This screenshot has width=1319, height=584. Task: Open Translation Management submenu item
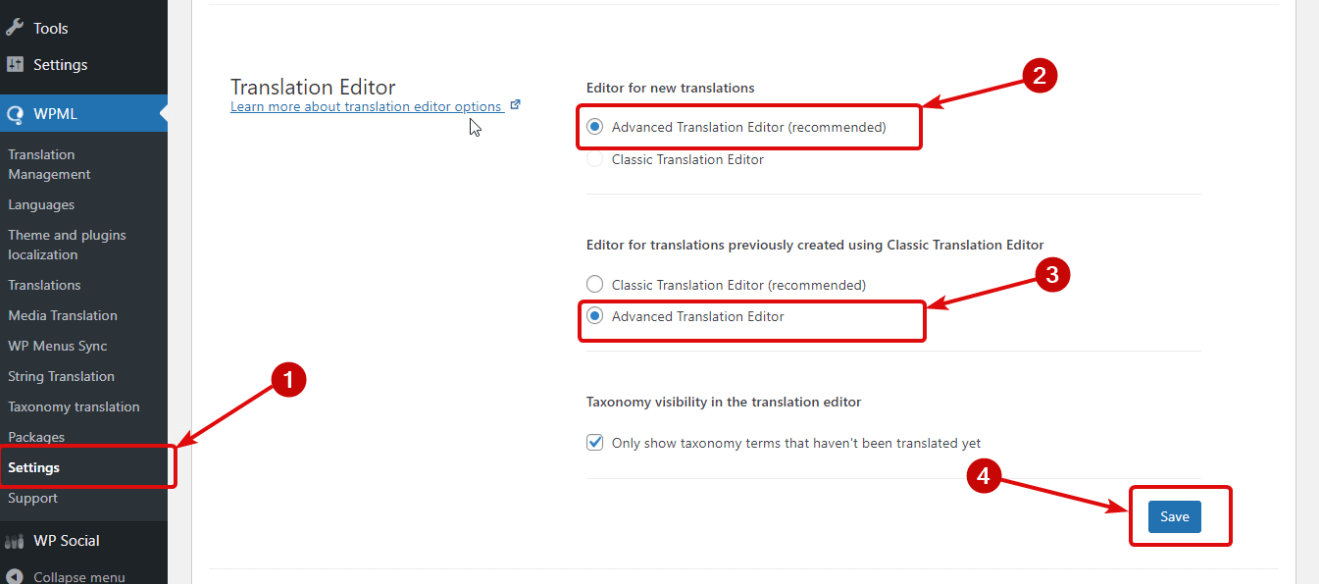coord(49,164)
